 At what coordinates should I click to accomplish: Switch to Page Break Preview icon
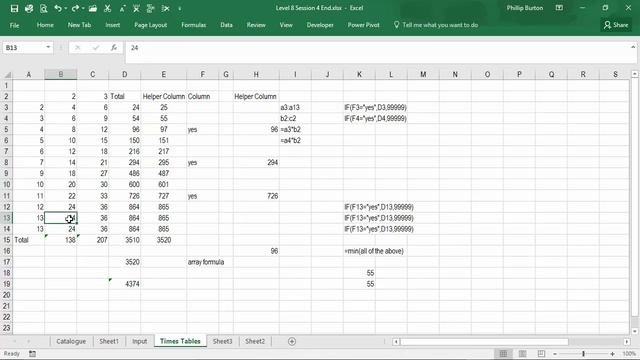[541, 354]
